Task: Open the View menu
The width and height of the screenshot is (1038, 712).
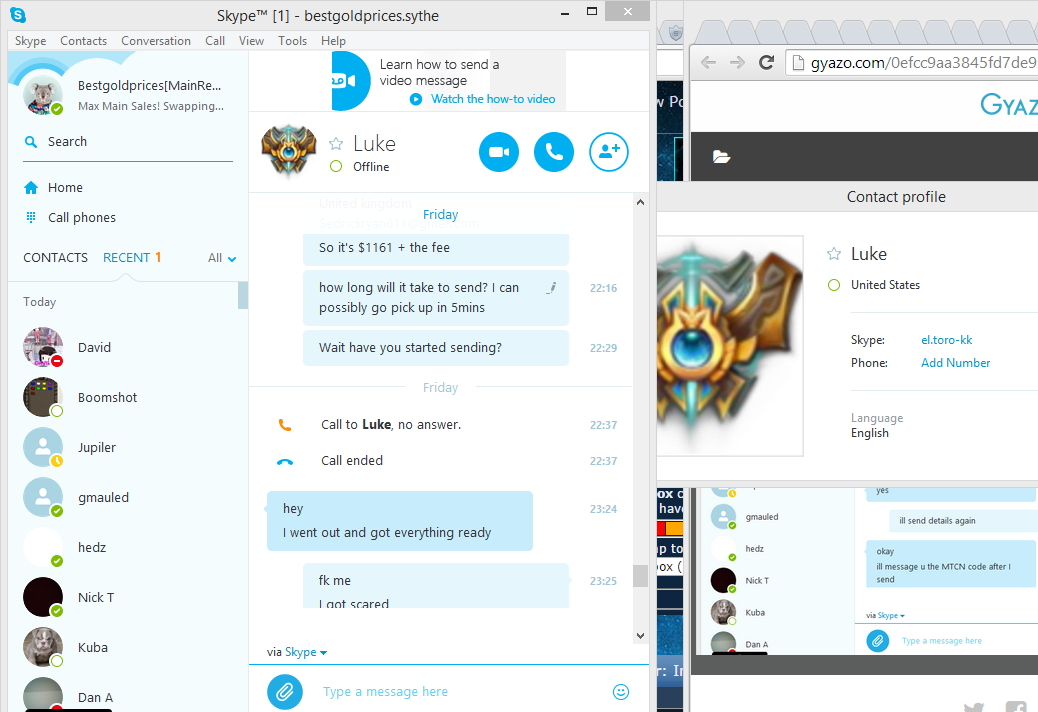Action: pyautogui.click(x=251, y=41)
